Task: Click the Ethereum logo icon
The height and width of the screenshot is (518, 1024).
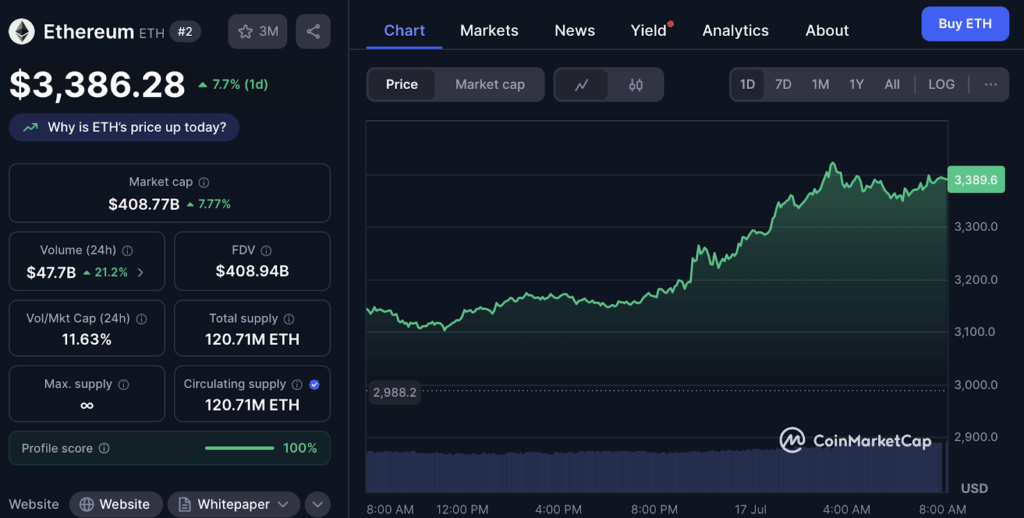Action: point(21,32)
